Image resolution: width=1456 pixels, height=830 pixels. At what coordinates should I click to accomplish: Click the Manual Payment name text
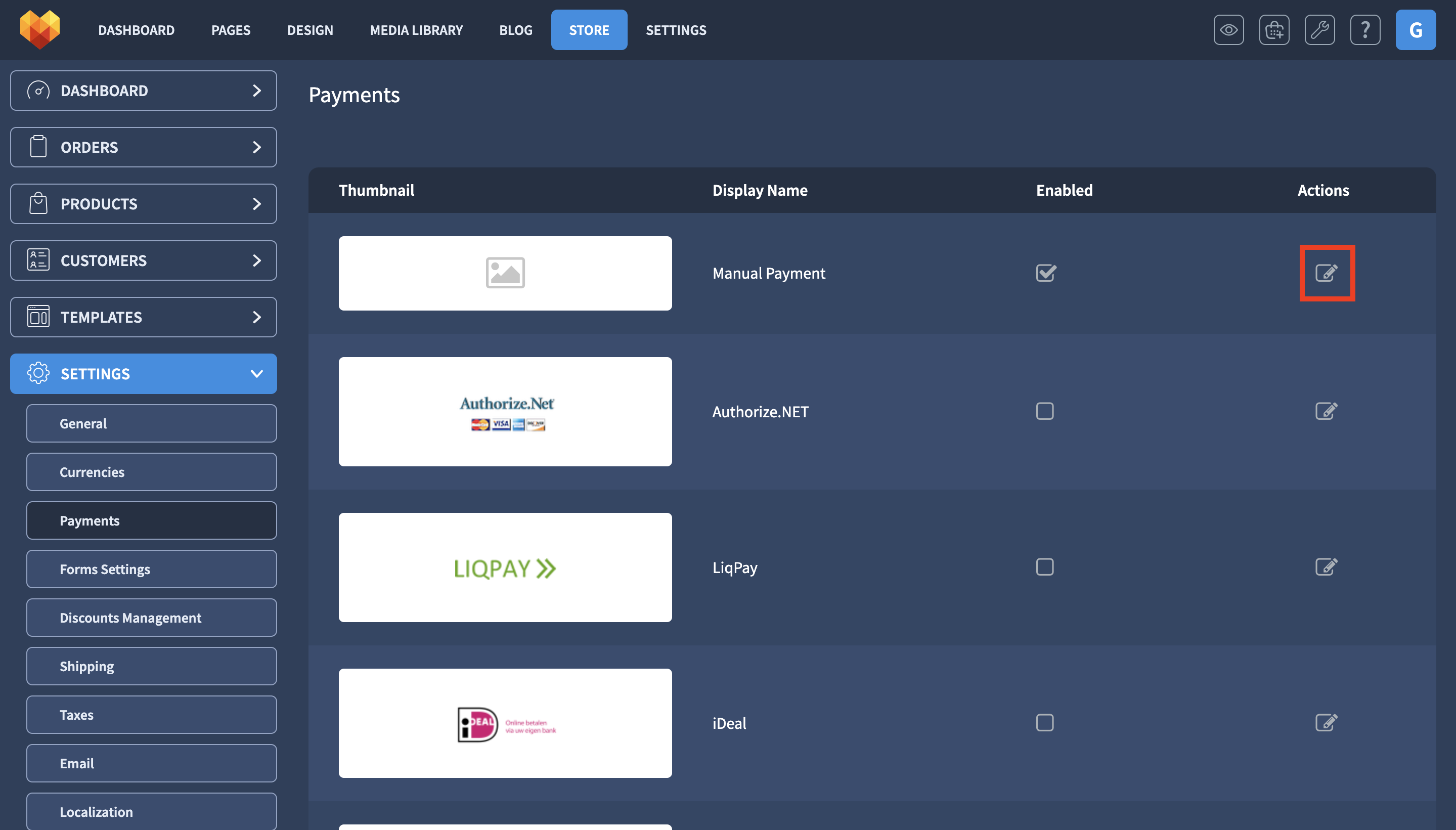pyautogui.click(x=768, y=273)
